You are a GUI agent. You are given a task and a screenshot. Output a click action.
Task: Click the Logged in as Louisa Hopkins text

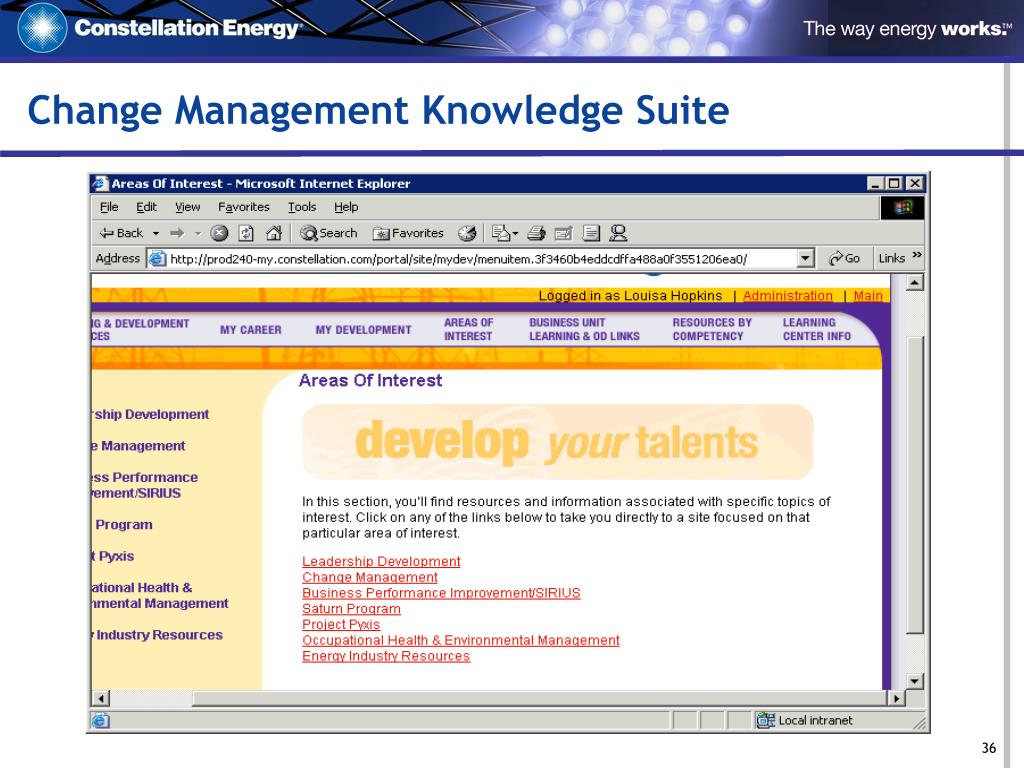tap(630, 296)
